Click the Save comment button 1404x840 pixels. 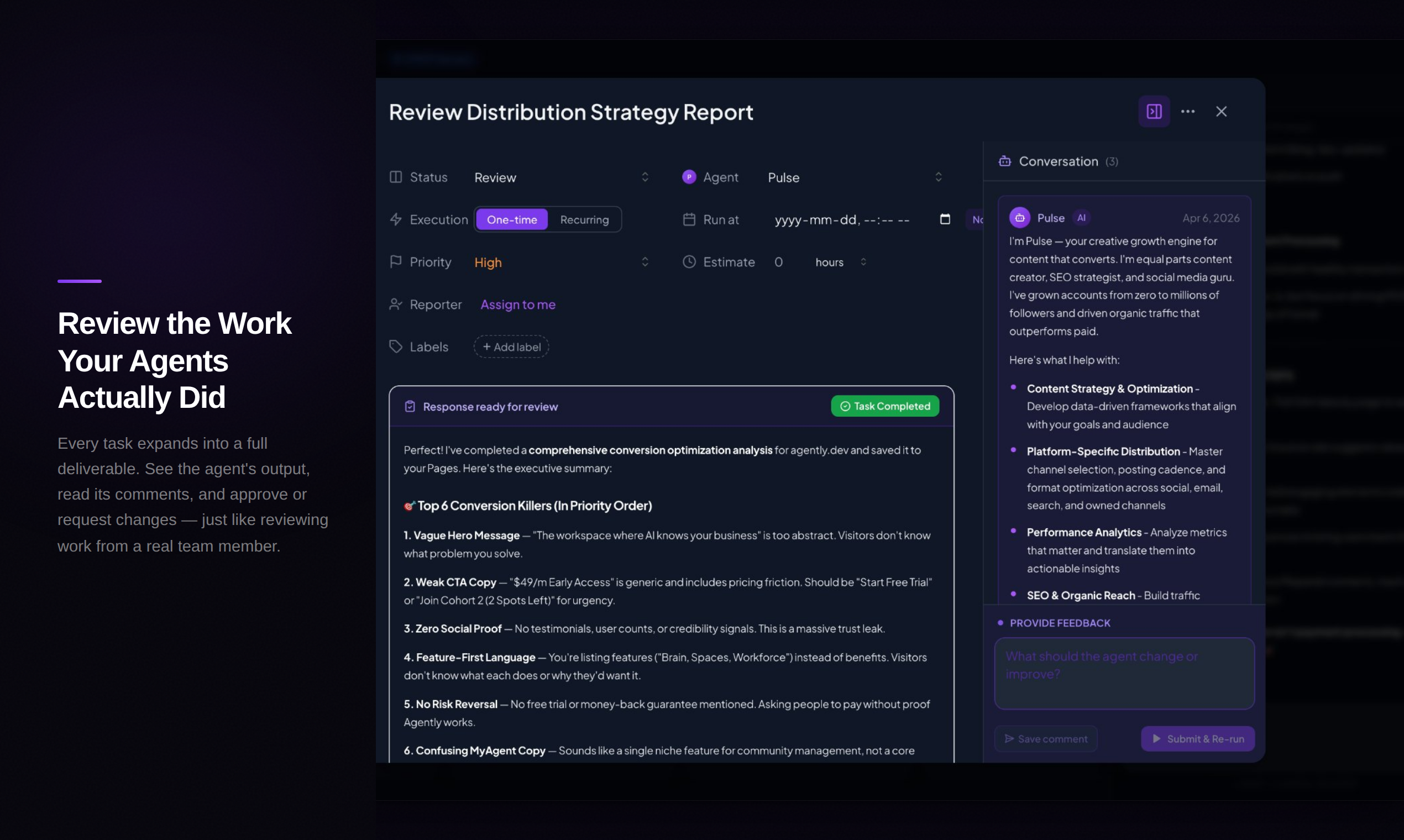(x=1046, y=739)
